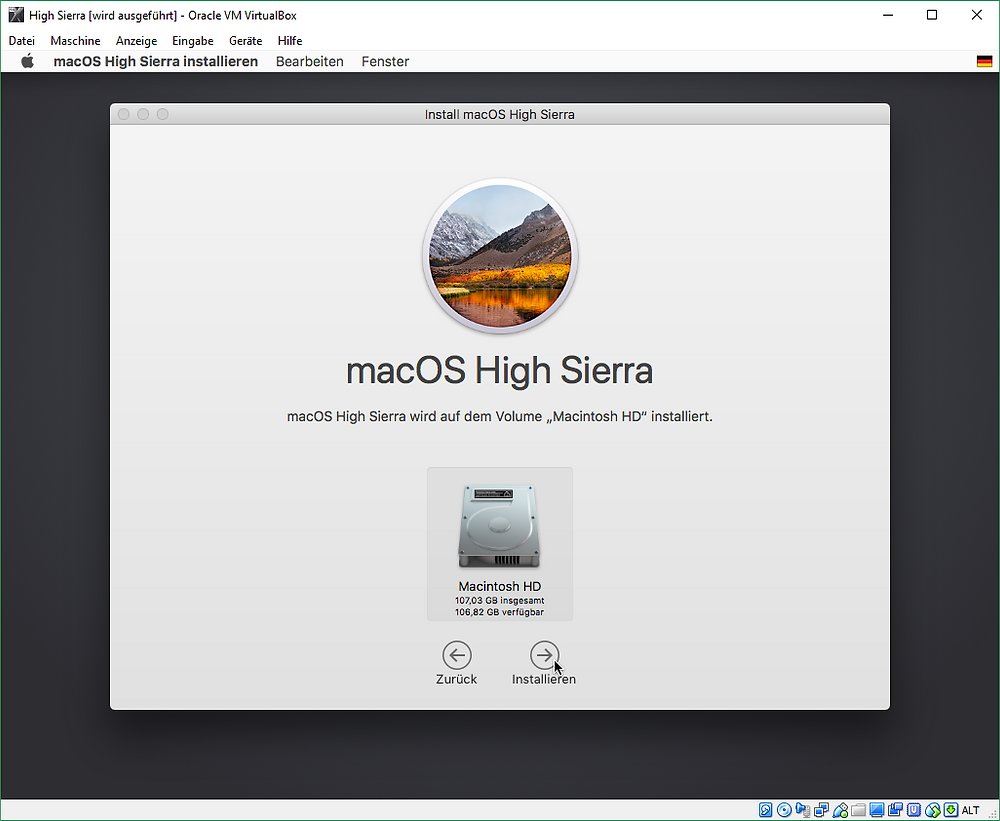The width and height of the screenshot is (1000, 821).
Task: Open the Fenster menu
Action: pyautogui.click(x=385, y=61)
